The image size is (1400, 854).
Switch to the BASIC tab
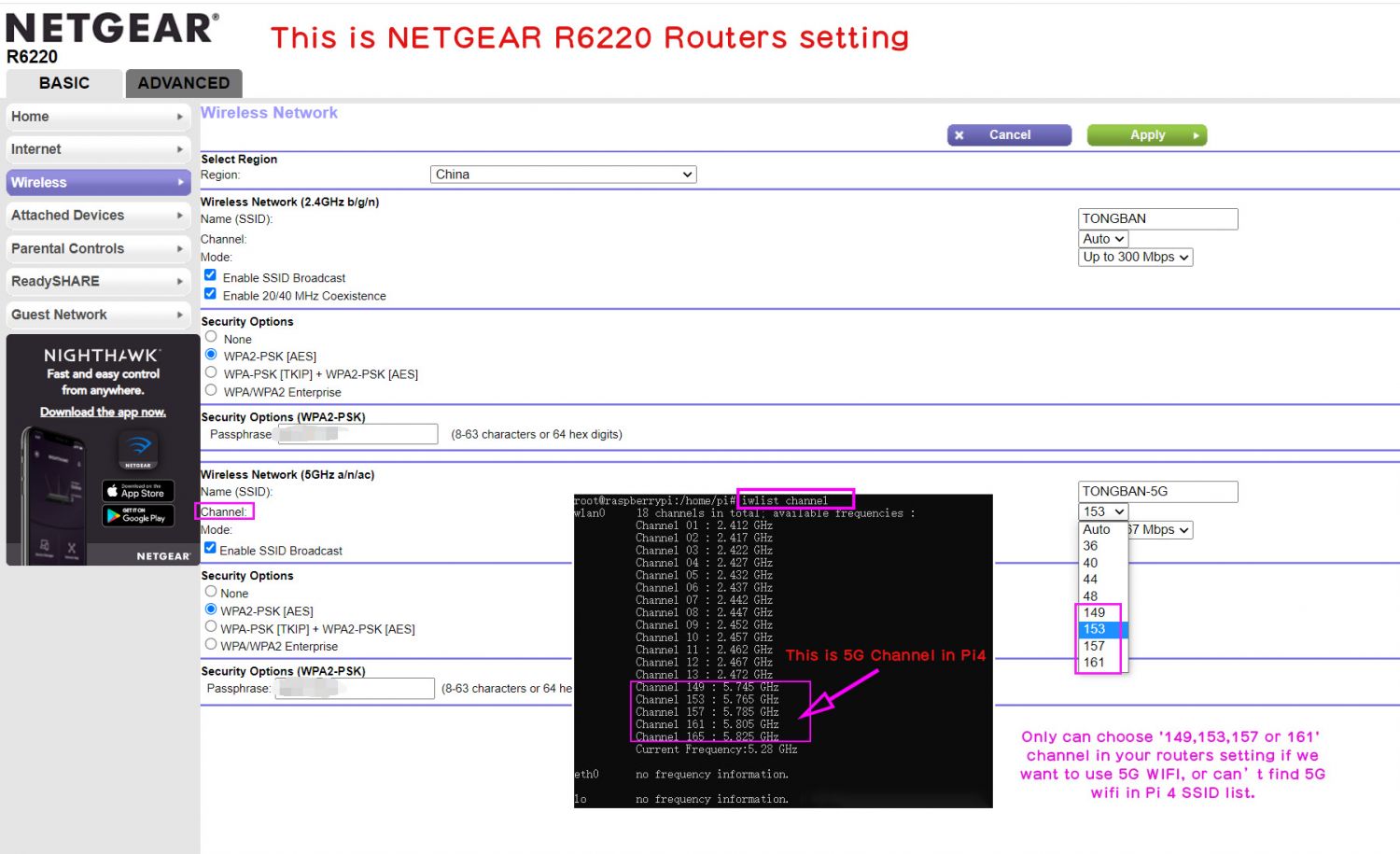(x=64, y=83)
